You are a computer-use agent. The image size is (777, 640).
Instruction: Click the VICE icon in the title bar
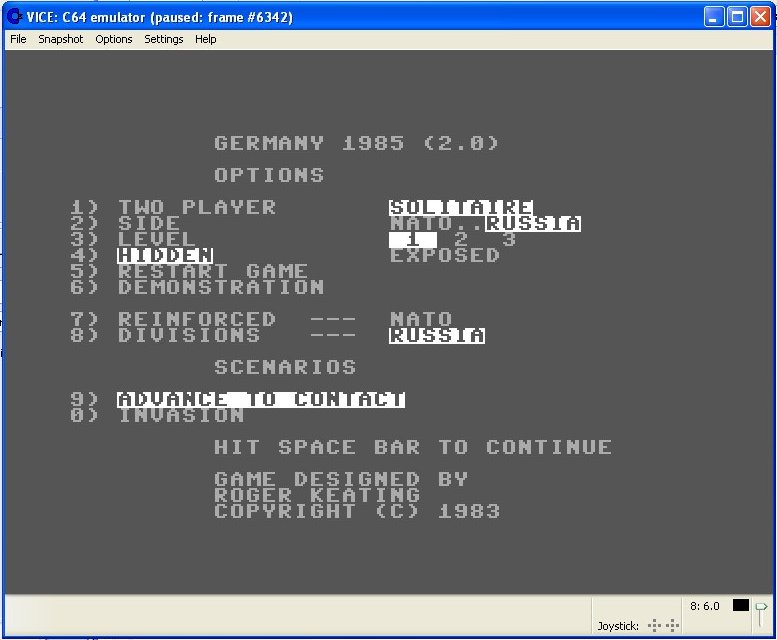click(x=15, y=17)
